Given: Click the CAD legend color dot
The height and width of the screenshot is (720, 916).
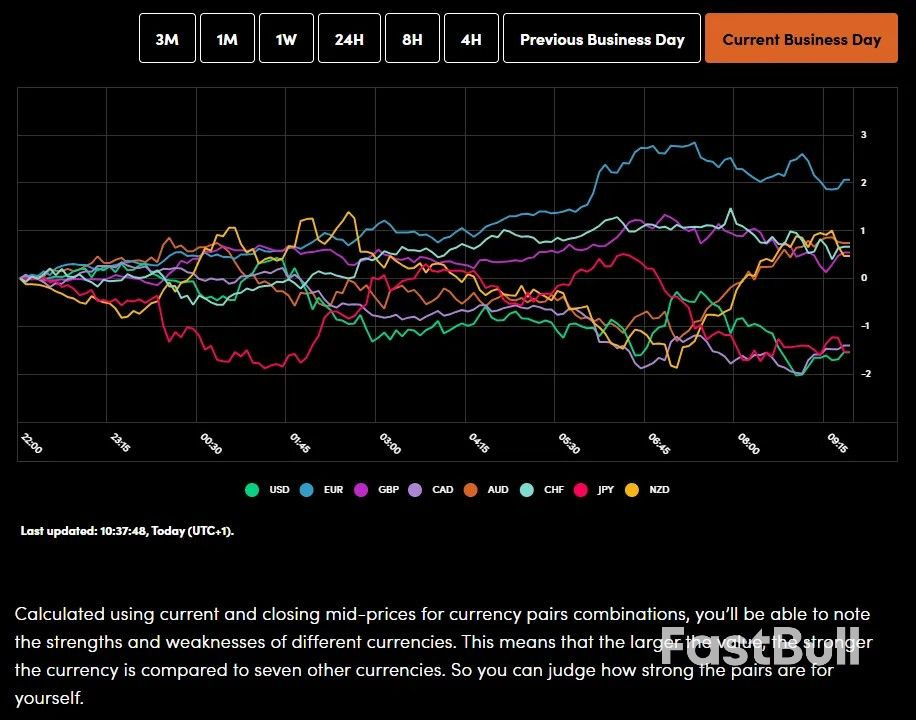Looking at the screenshot, I should pyautogui.click(x=413, y=490).
